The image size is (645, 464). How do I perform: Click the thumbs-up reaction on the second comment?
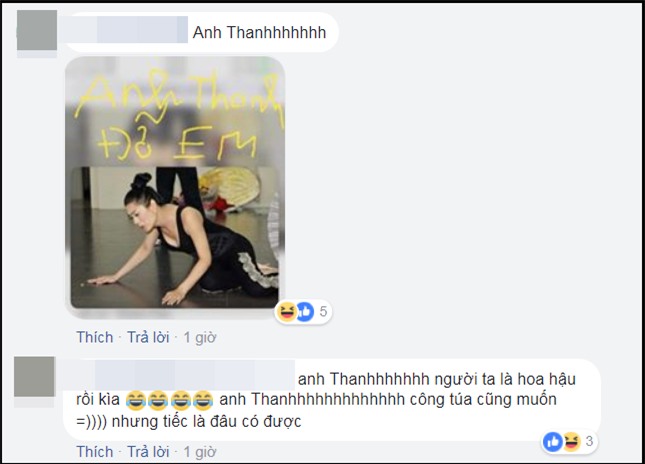552,442
